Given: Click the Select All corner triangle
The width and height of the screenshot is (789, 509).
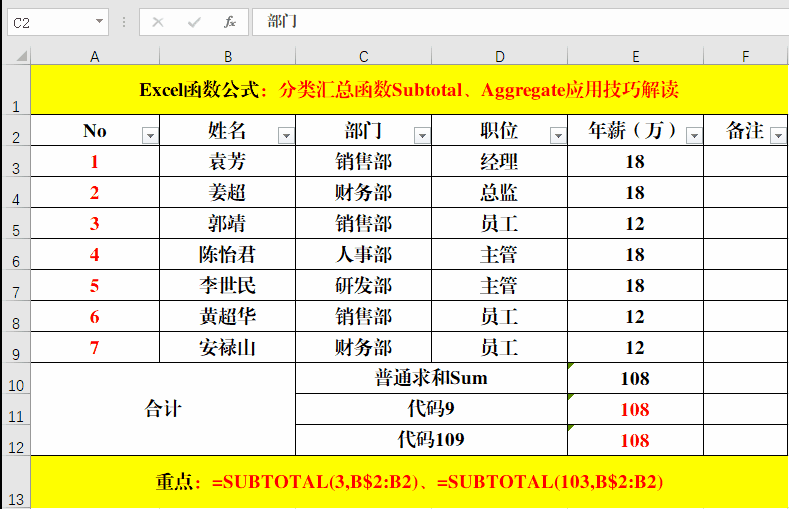Looking at the screenshot, I should tap(21, 55).
